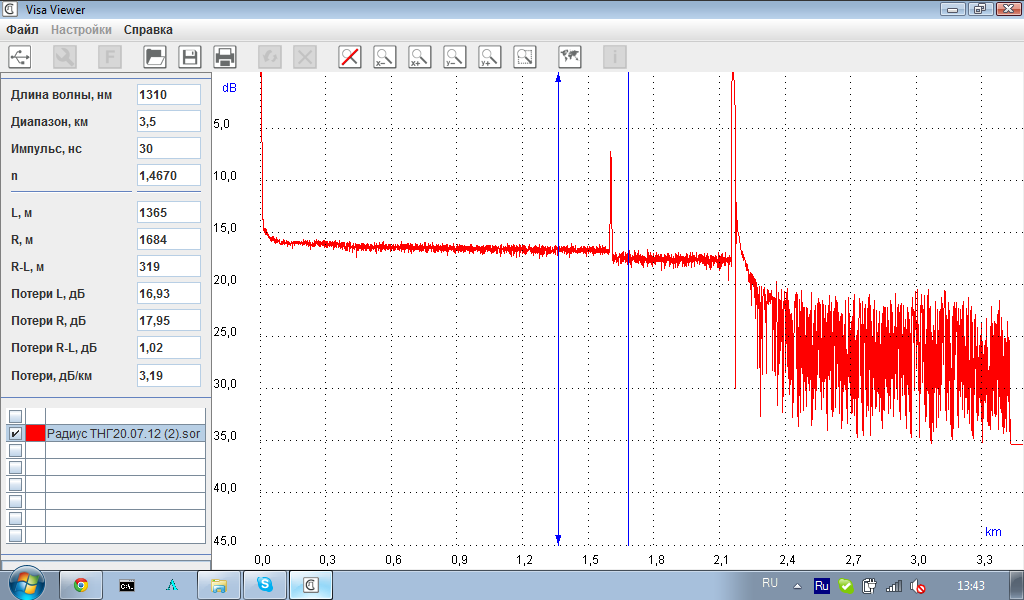
Task: Open Skype from the Windows taskbar
Action: [x=265, y=585]
